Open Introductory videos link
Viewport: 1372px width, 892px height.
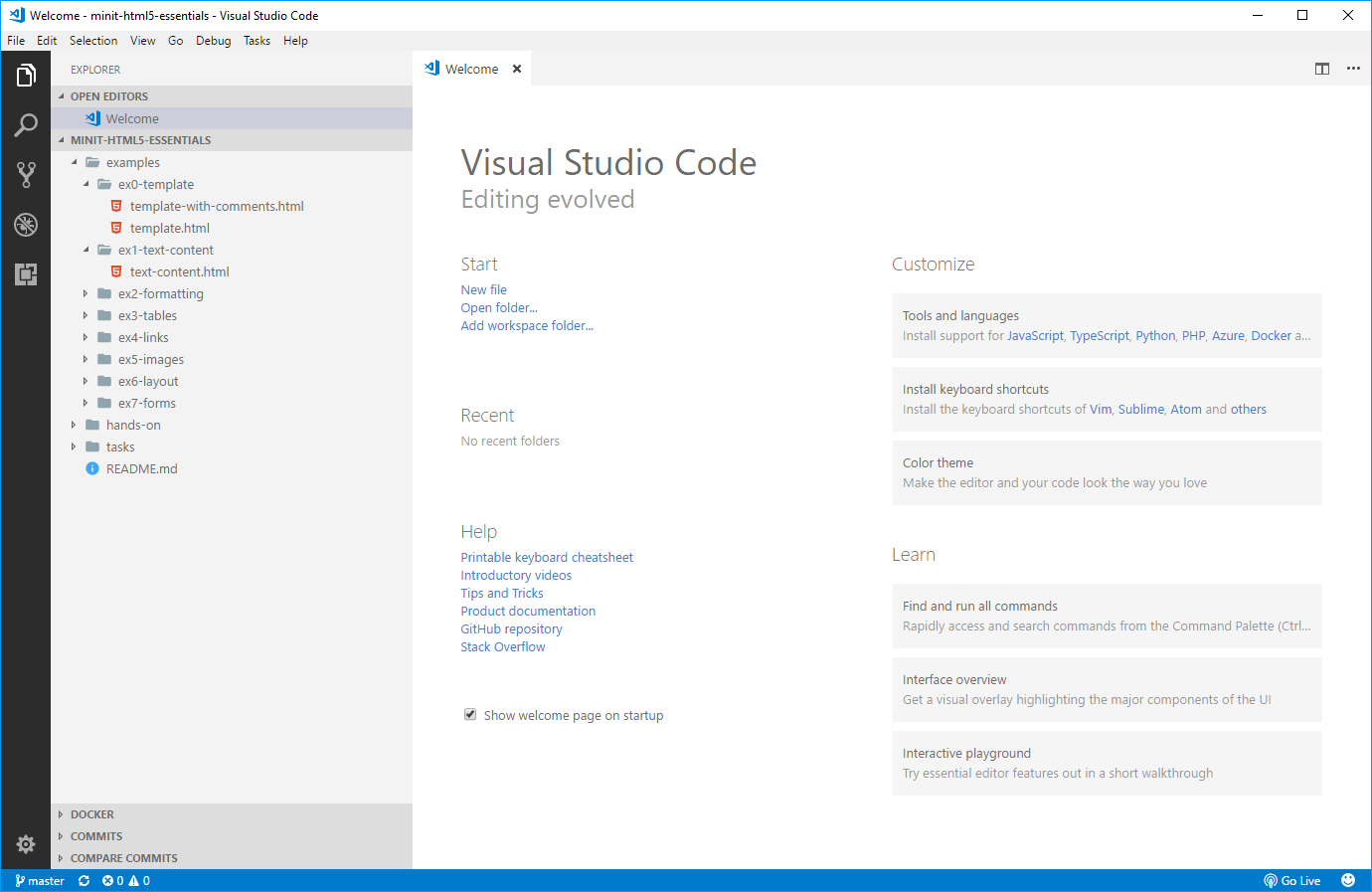(516, 575)
